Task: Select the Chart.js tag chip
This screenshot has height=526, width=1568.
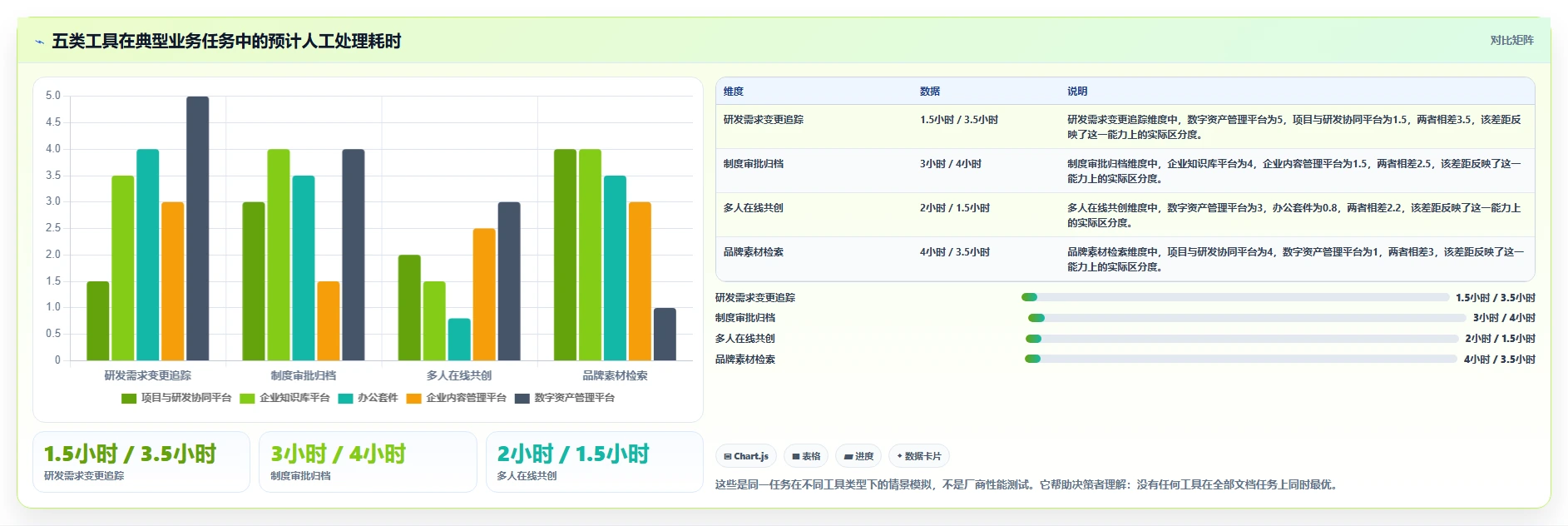Action: coord(746,456)
